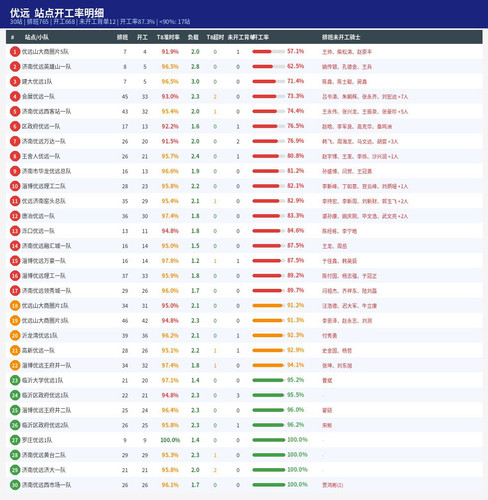Click the 1.2 load value in row 15

pyautogui.click(x=195, y=261)
